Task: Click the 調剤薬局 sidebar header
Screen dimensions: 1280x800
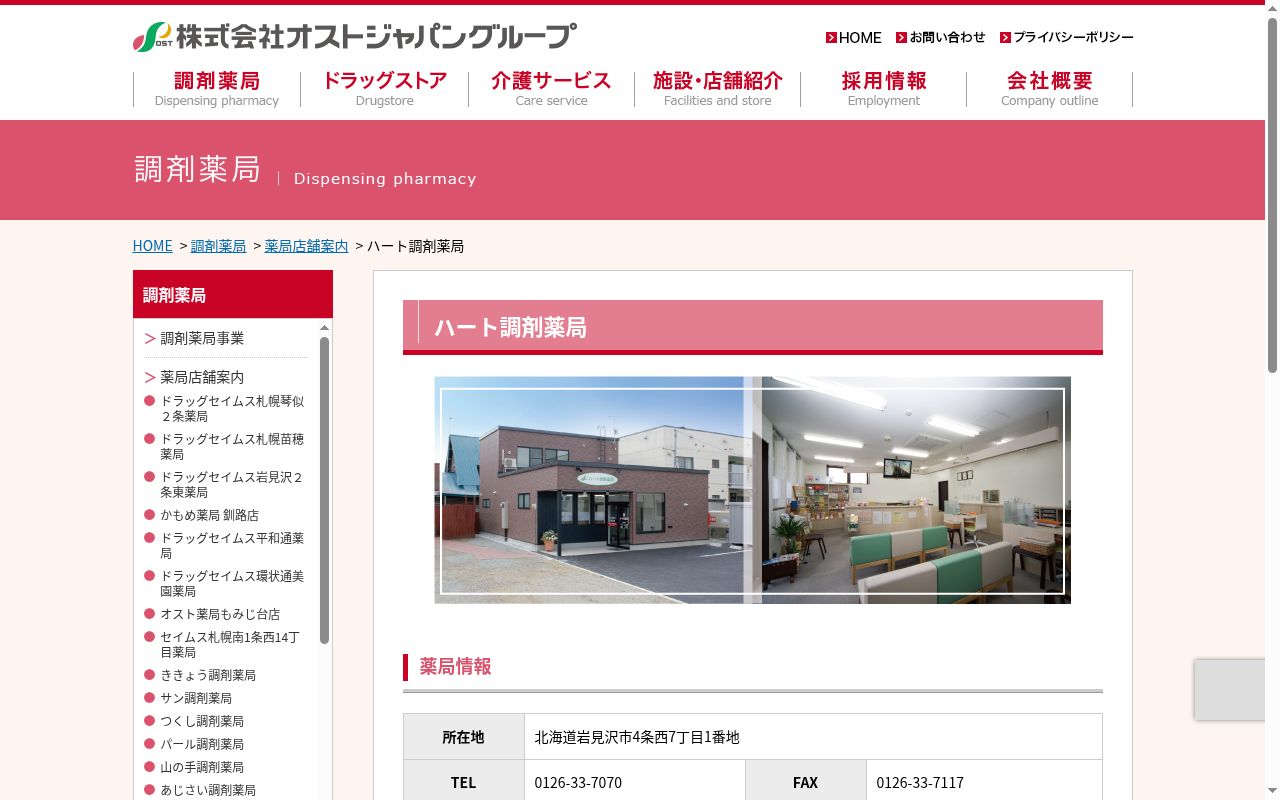Action: tap(233, 294)
